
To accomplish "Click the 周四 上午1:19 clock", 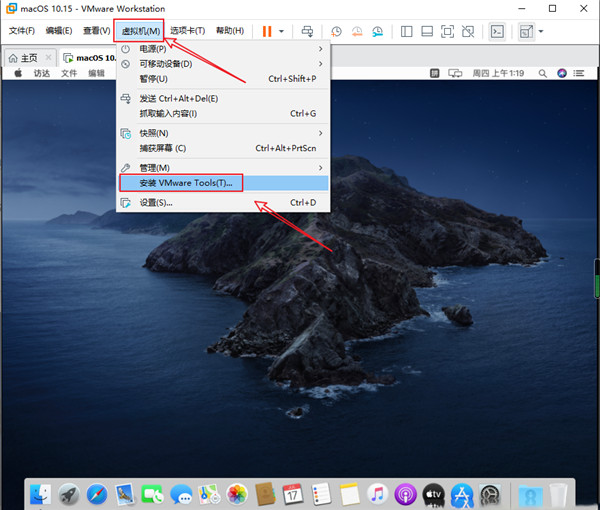I will click(498, 73).
